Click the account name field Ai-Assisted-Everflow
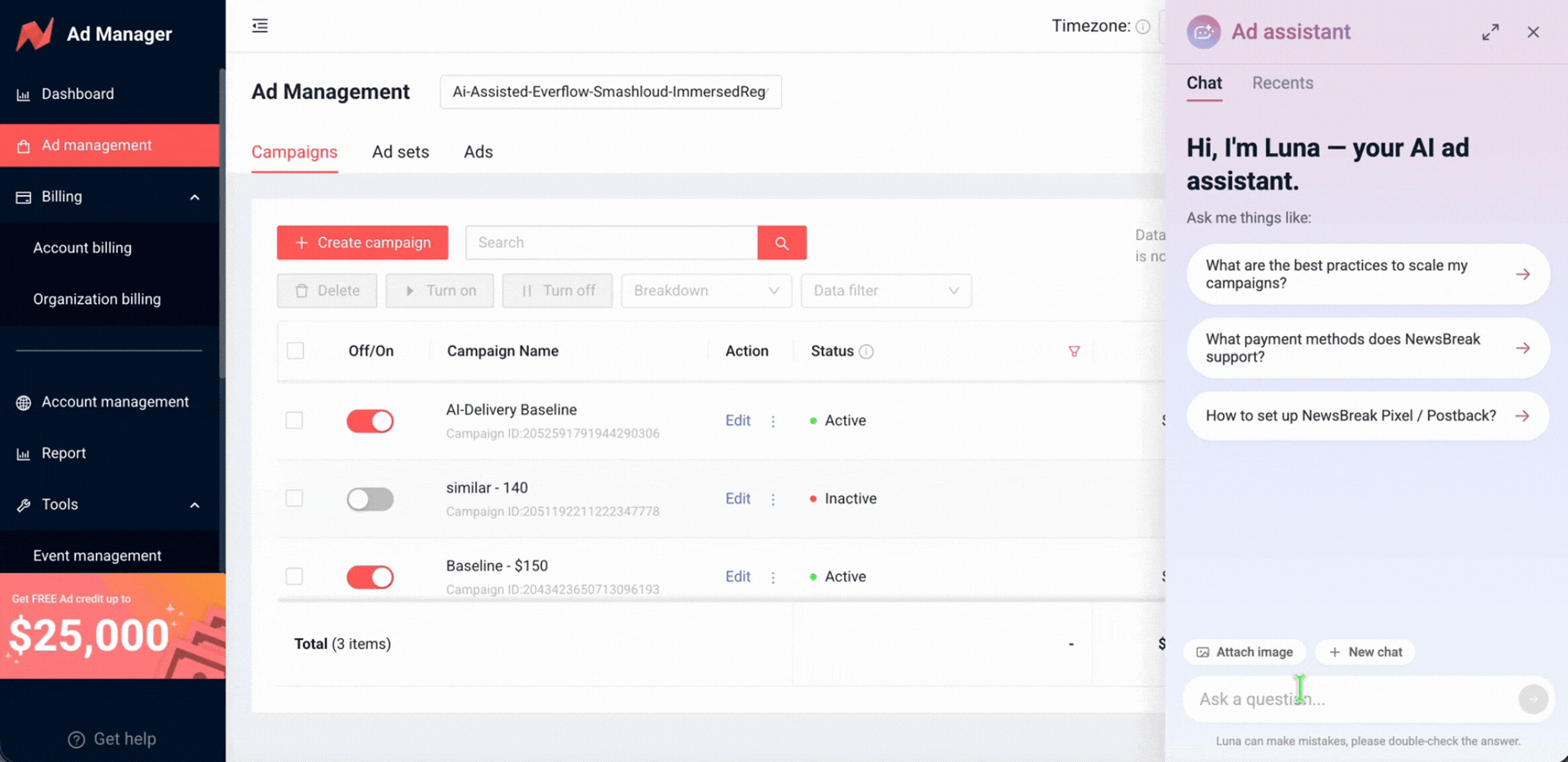Viewport: 1568px width, 762px height. point(611,92)
